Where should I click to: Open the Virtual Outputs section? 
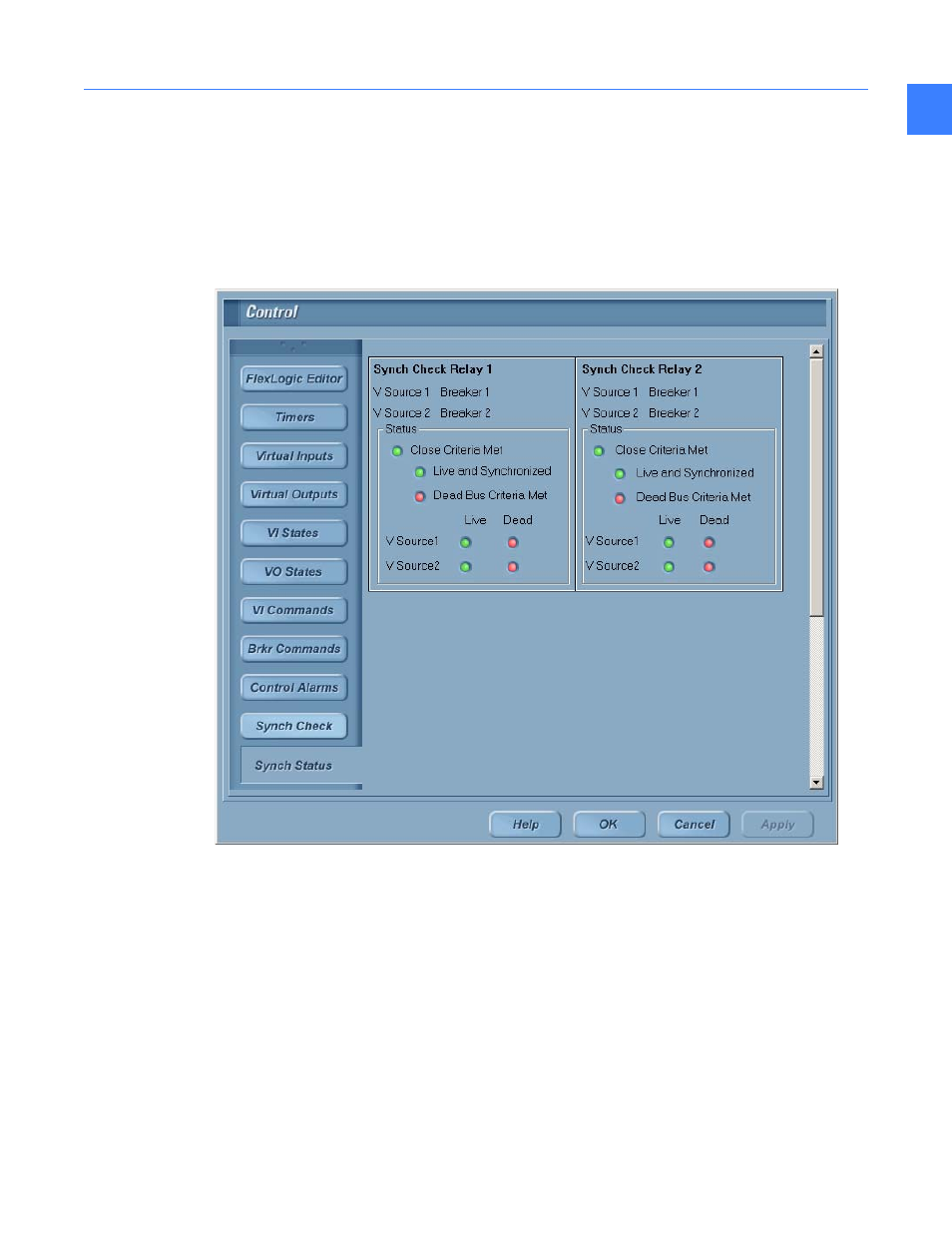(293, 494)
